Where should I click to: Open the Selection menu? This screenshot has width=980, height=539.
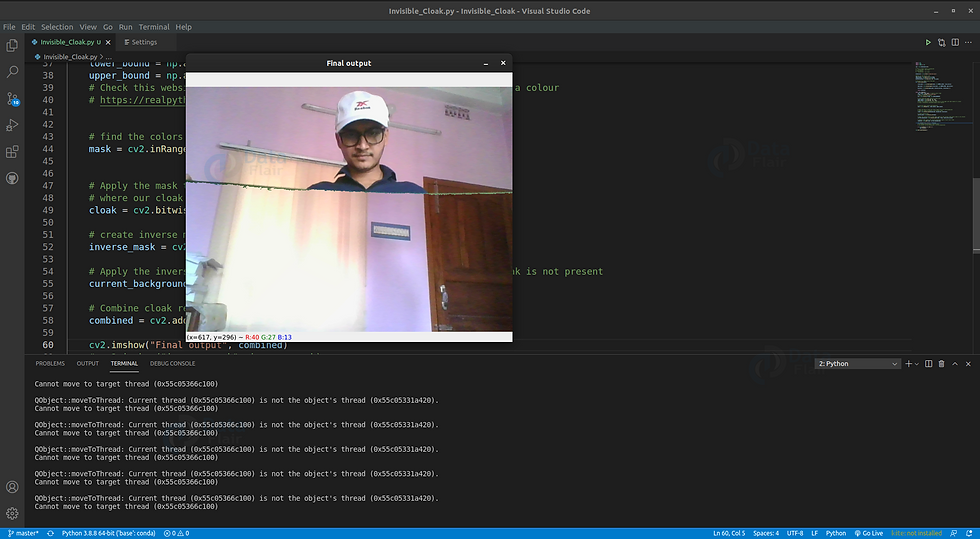click(x=57, y=27)
